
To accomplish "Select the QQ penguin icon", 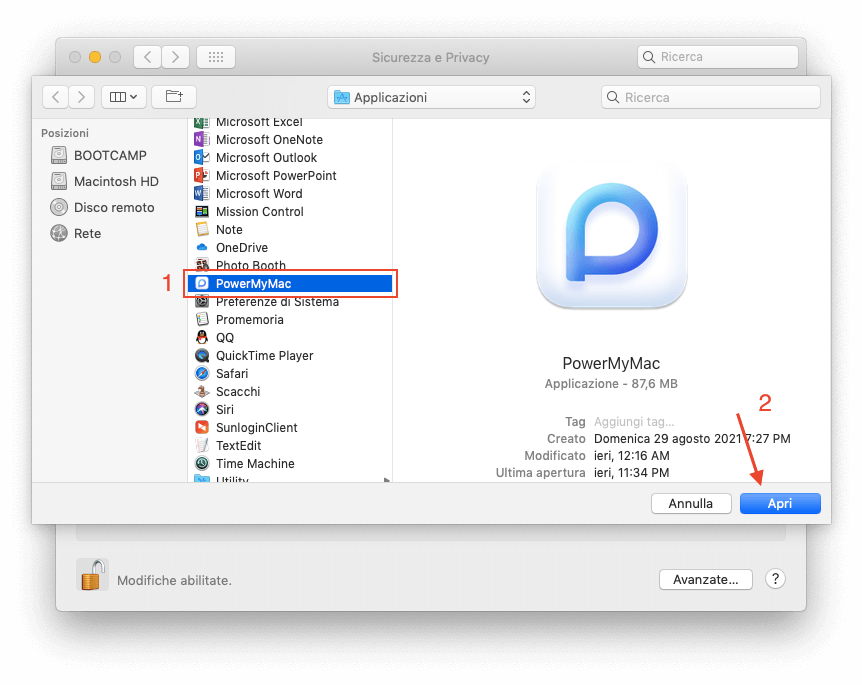I will click(x=202, y=338).
